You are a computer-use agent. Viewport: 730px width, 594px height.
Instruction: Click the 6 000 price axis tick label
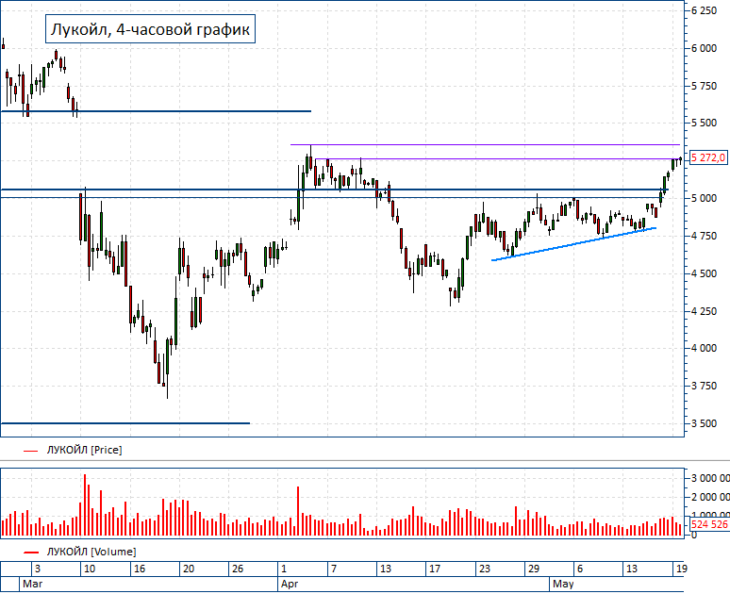pyautogui.click(x=704, y=48)
